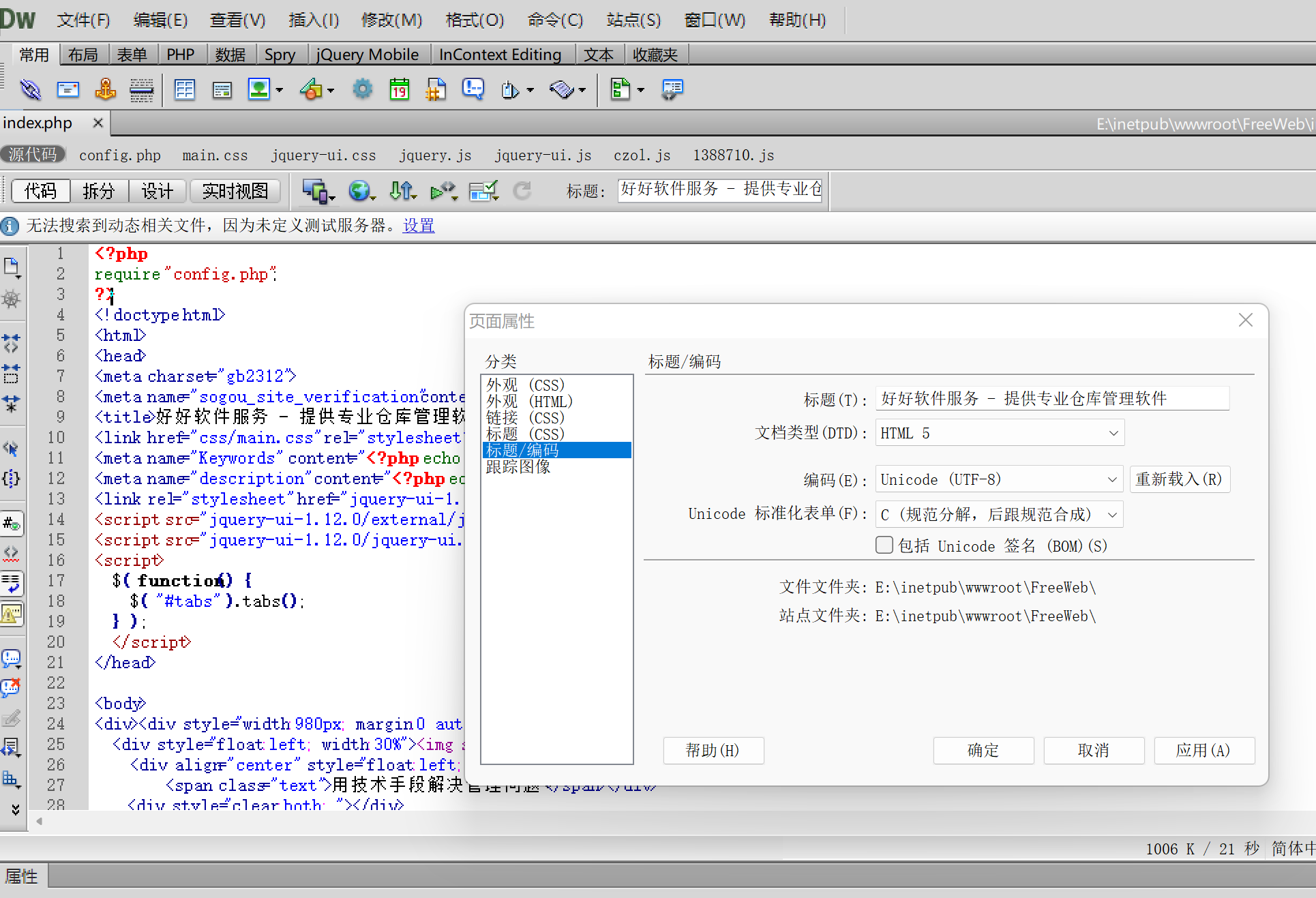Switch to Split (拆分) view
The height and width of the screenshot is (898, 1316).
(x=99, y=191)
